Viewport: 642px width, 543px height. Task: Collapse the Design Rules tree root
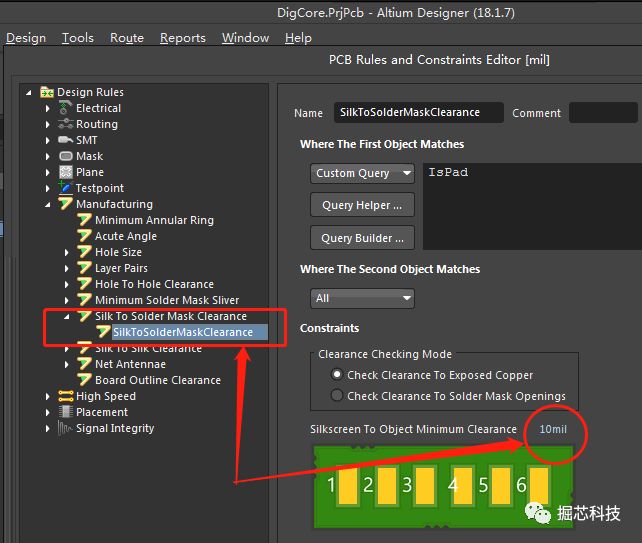(29, 93)
